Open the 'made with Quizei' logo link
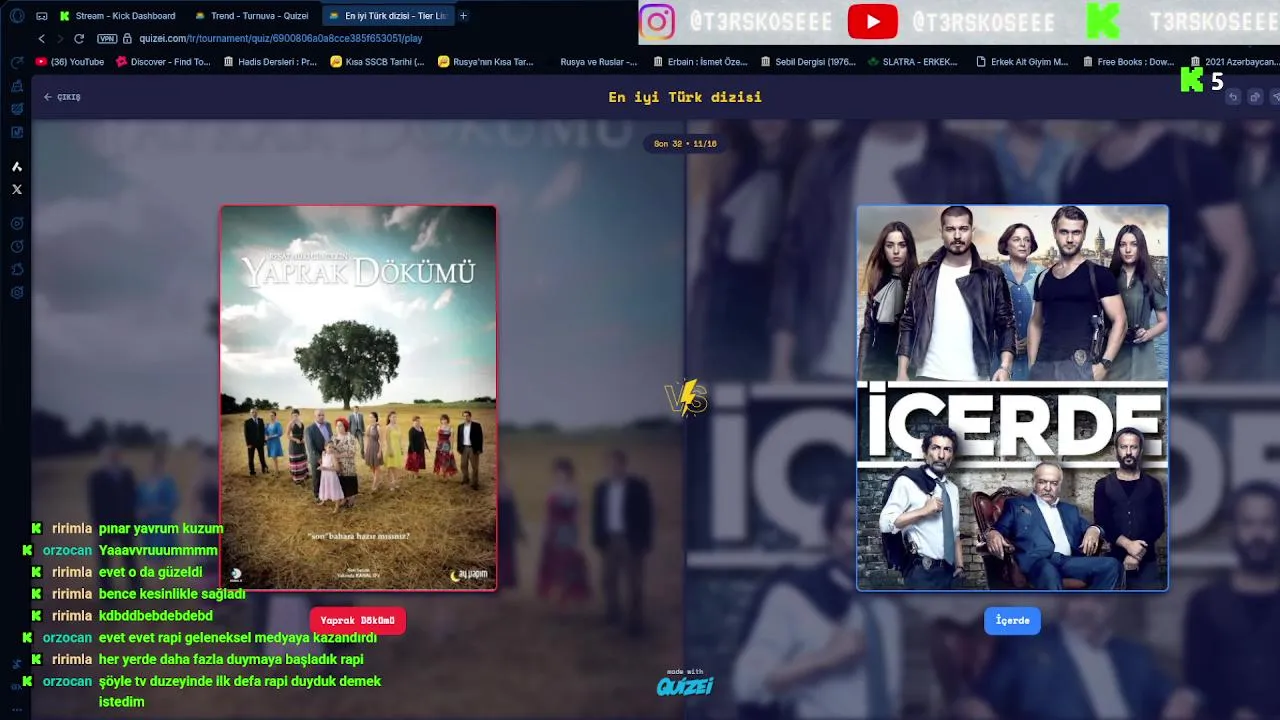This screenshot has width=1280, height=720. click(x=685, y=683)
